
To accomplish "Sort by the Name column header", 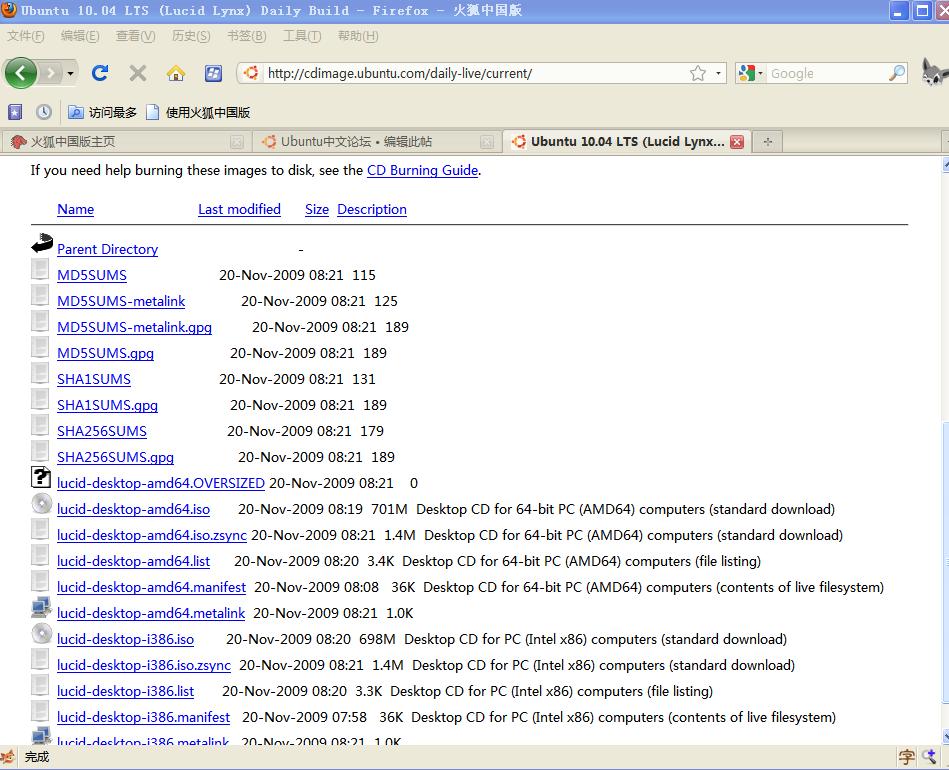I will coord(76,209).
